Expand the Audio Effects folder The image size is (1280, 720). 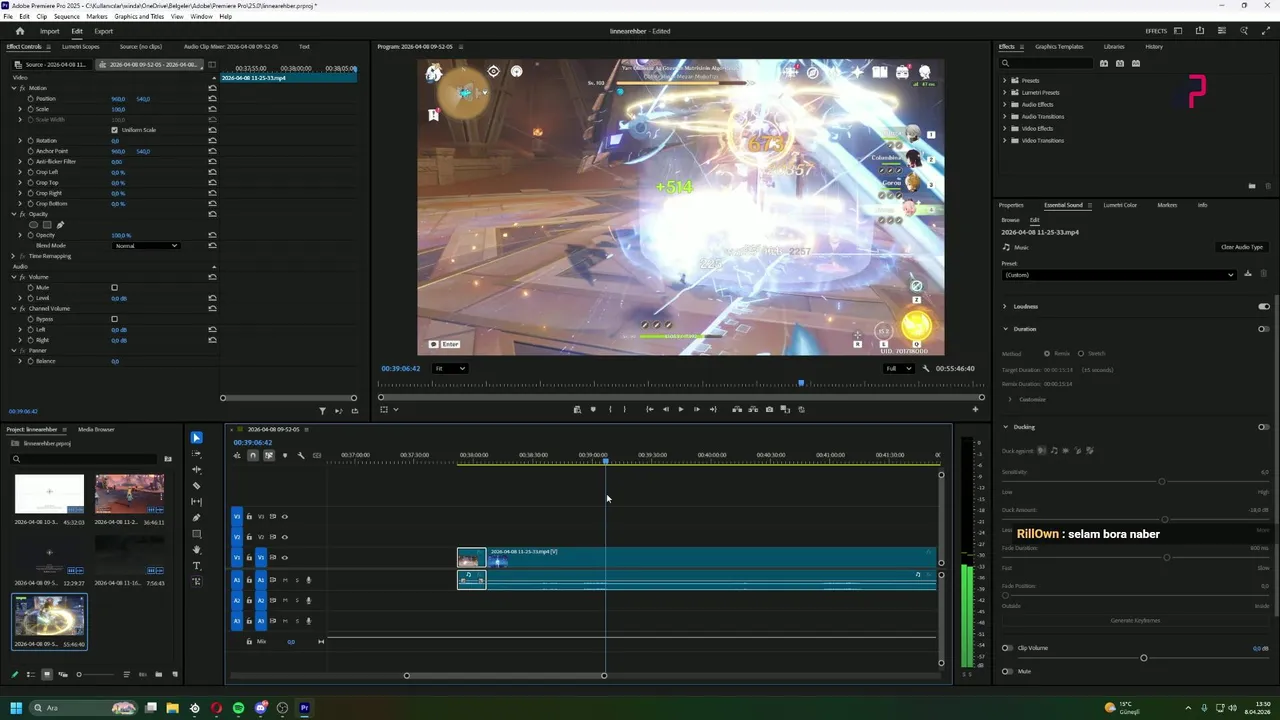(x=1005, y=104)
